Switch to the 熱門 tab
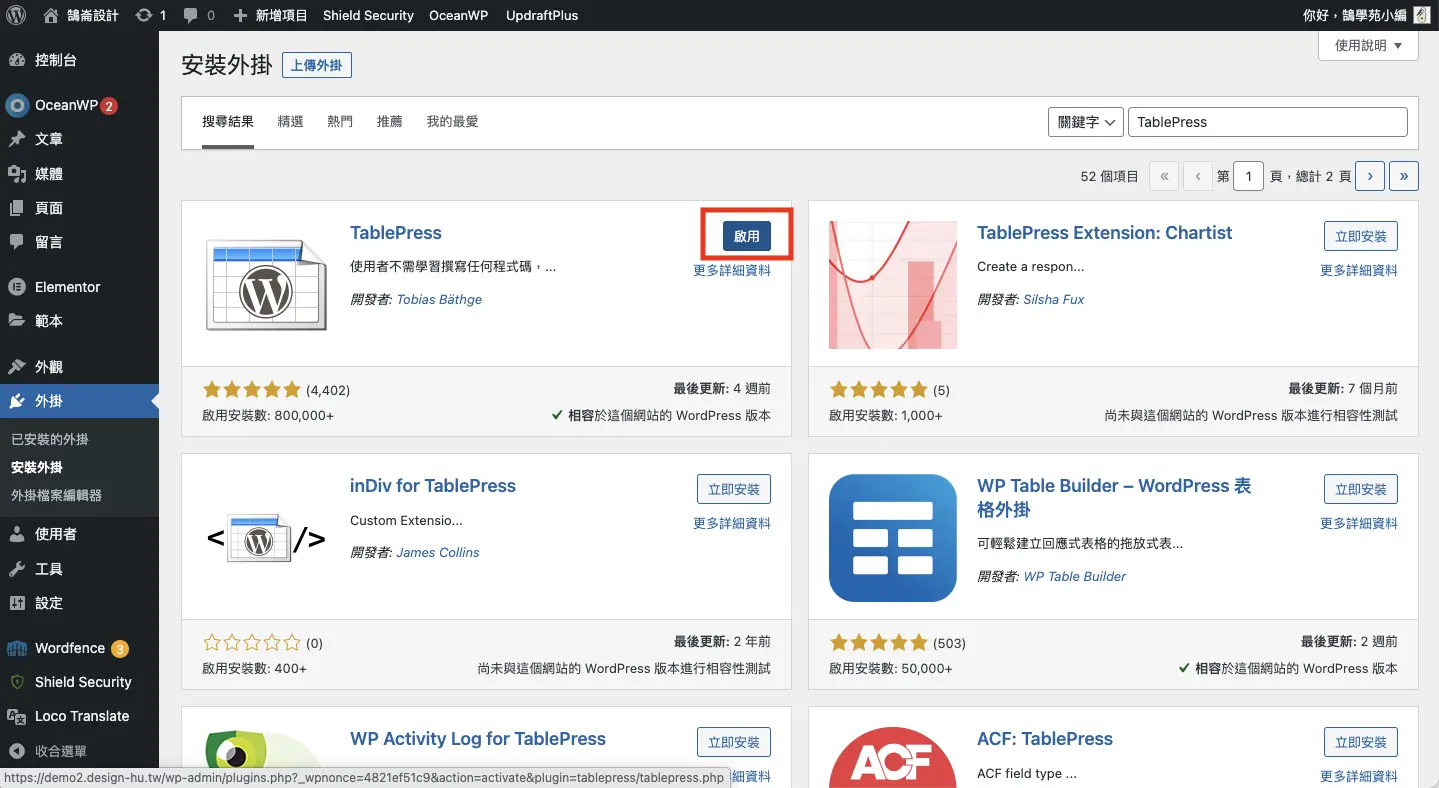 coord(340,122)
